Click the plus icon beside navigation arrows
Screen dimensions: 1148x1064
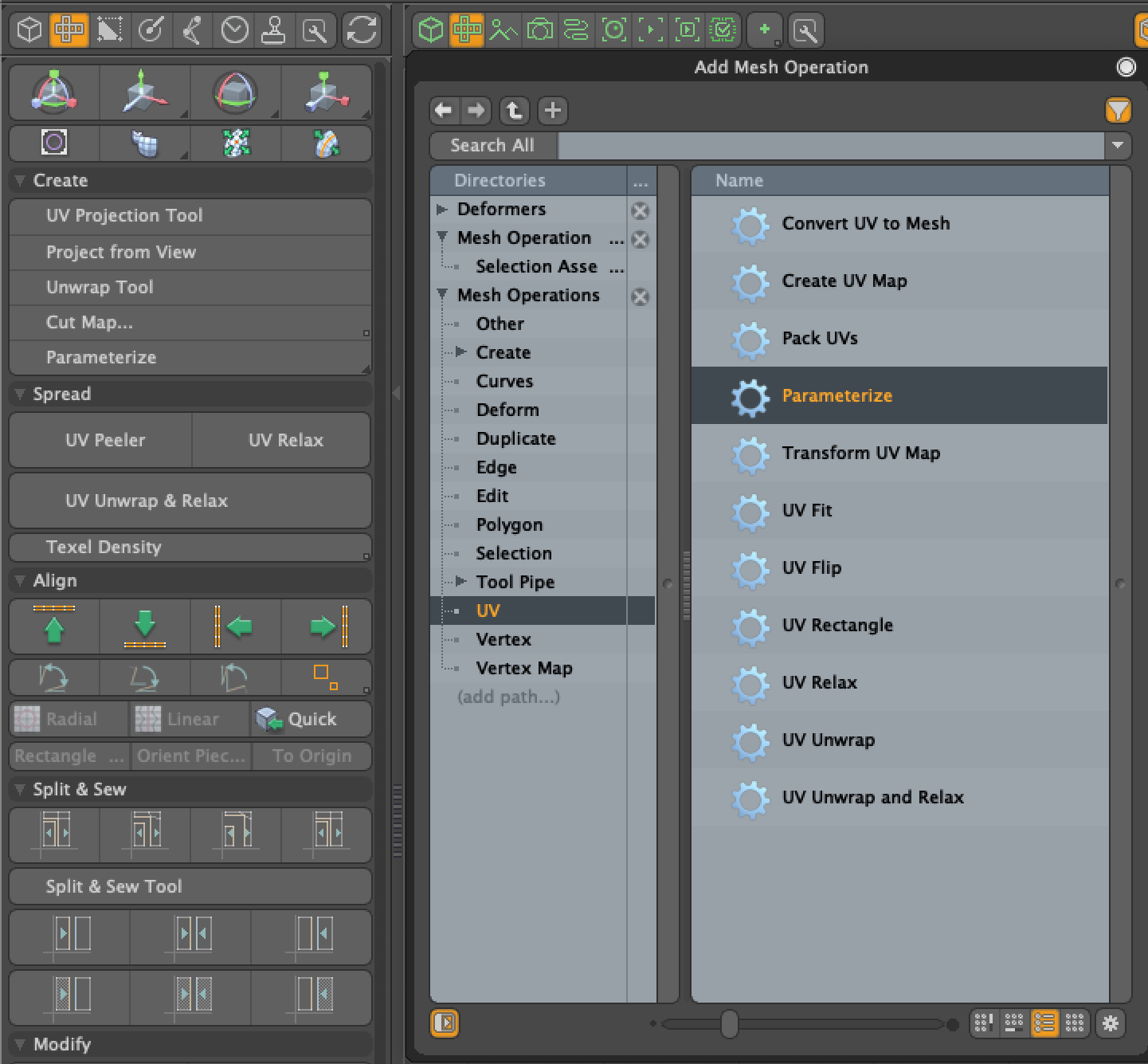tap(552, 110)
